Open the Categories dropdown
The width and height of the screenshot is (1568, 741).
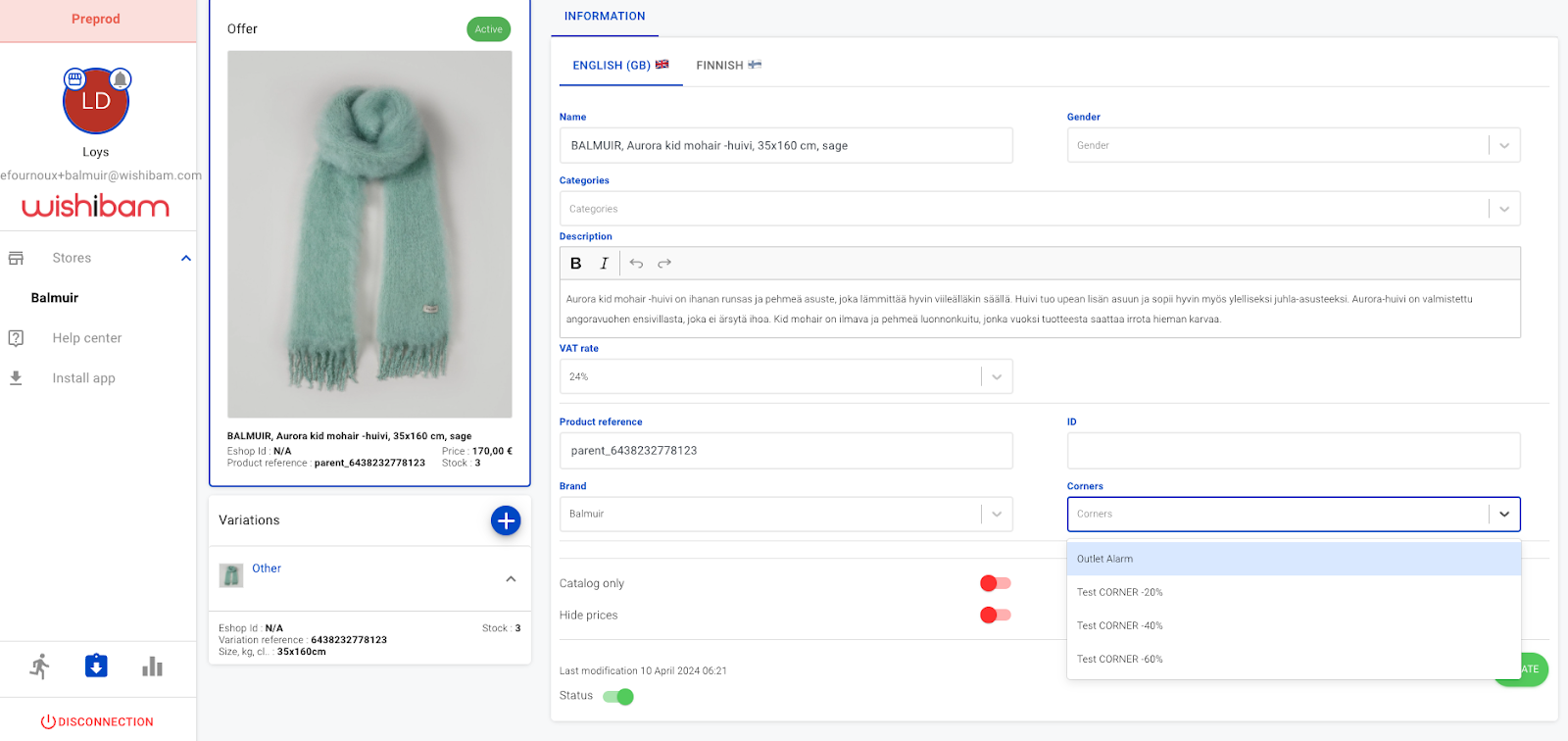click(x=1040, y=209)
